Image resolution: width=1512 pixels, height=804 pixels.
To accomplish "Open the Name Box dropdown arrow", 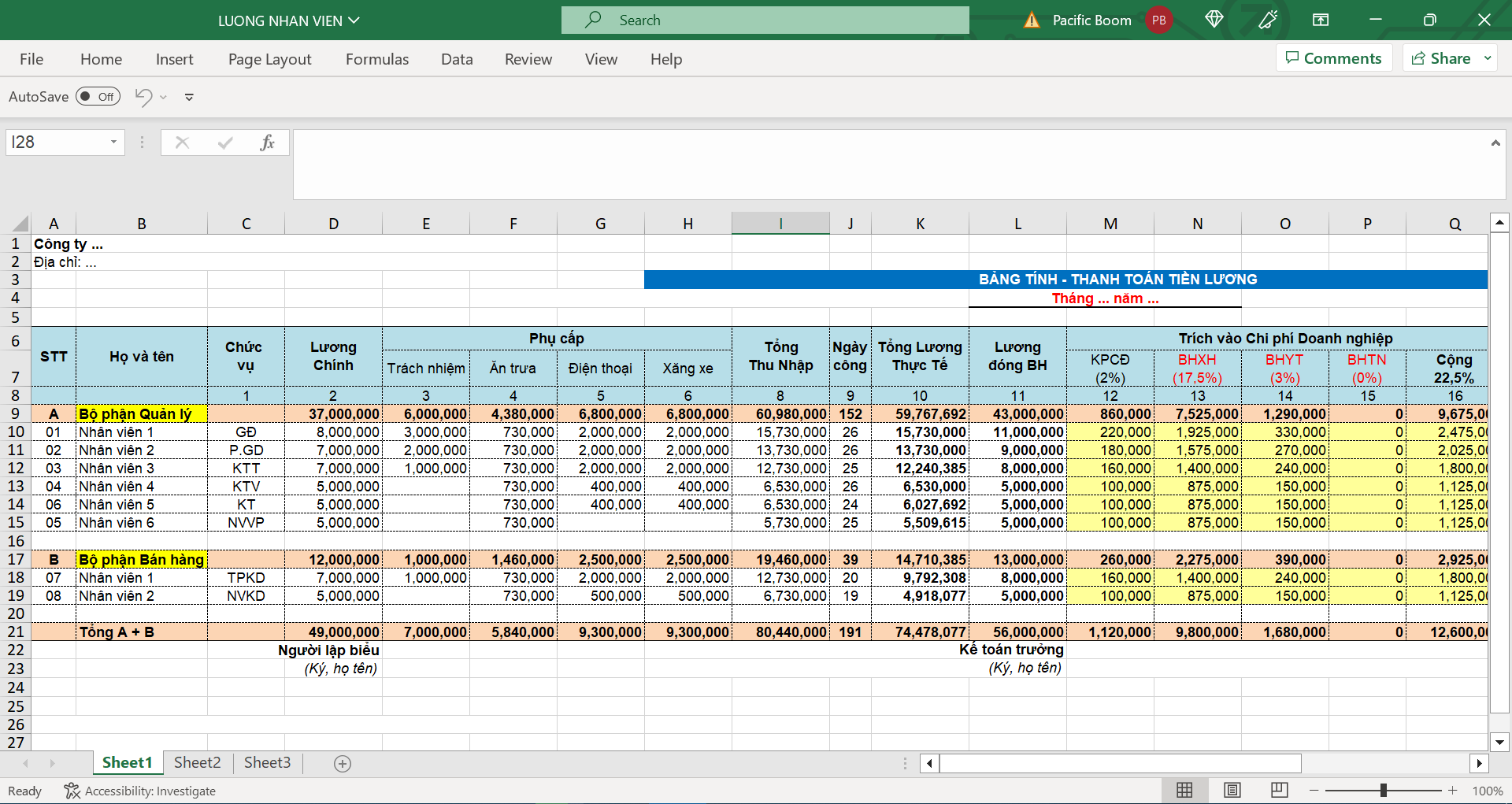I will coord(113,143).
